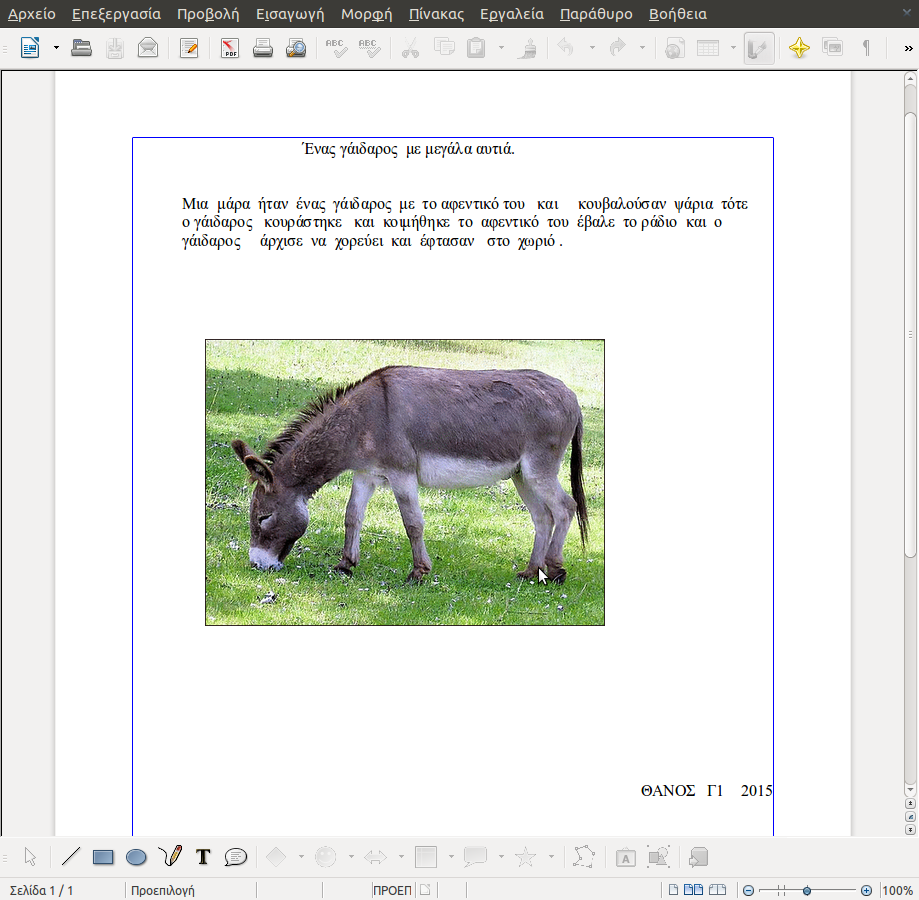
Task: Expand hidden toolbar buttons chevron
Action: 908,48
